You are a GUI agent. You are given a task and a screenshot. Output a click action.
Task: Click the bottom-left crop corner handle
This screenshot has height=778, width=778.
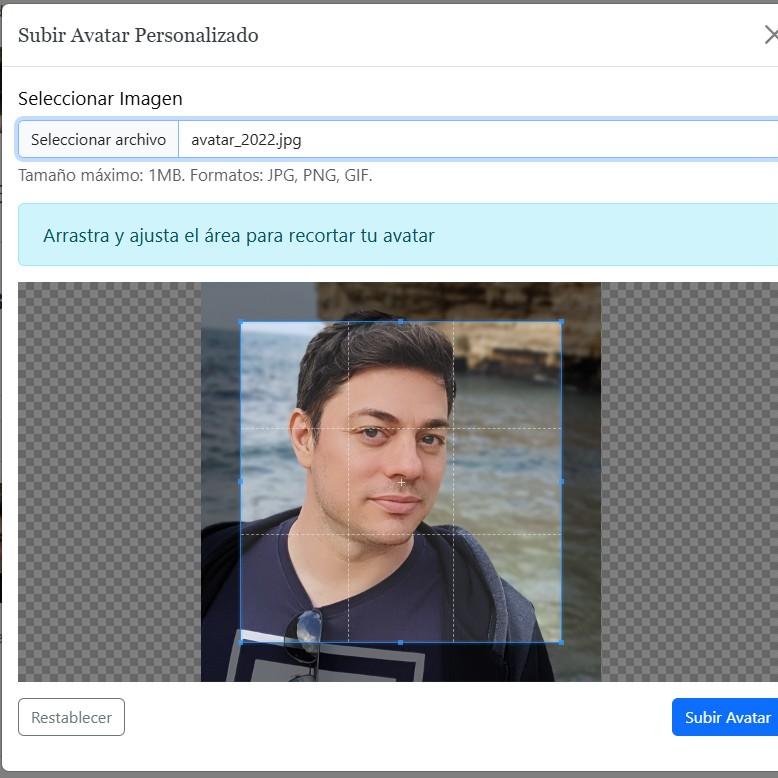click(x=241, y=642)
